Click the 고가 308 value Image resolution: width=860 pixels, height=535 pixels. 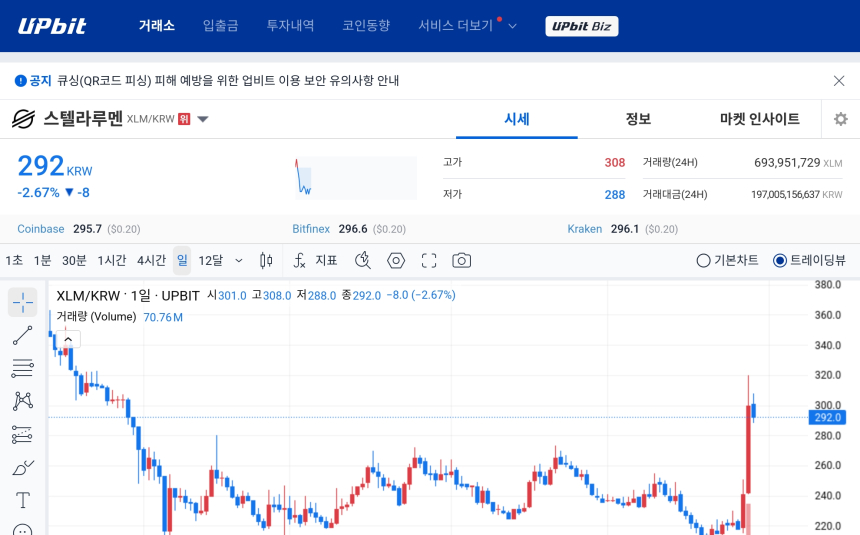coord(615,162)
